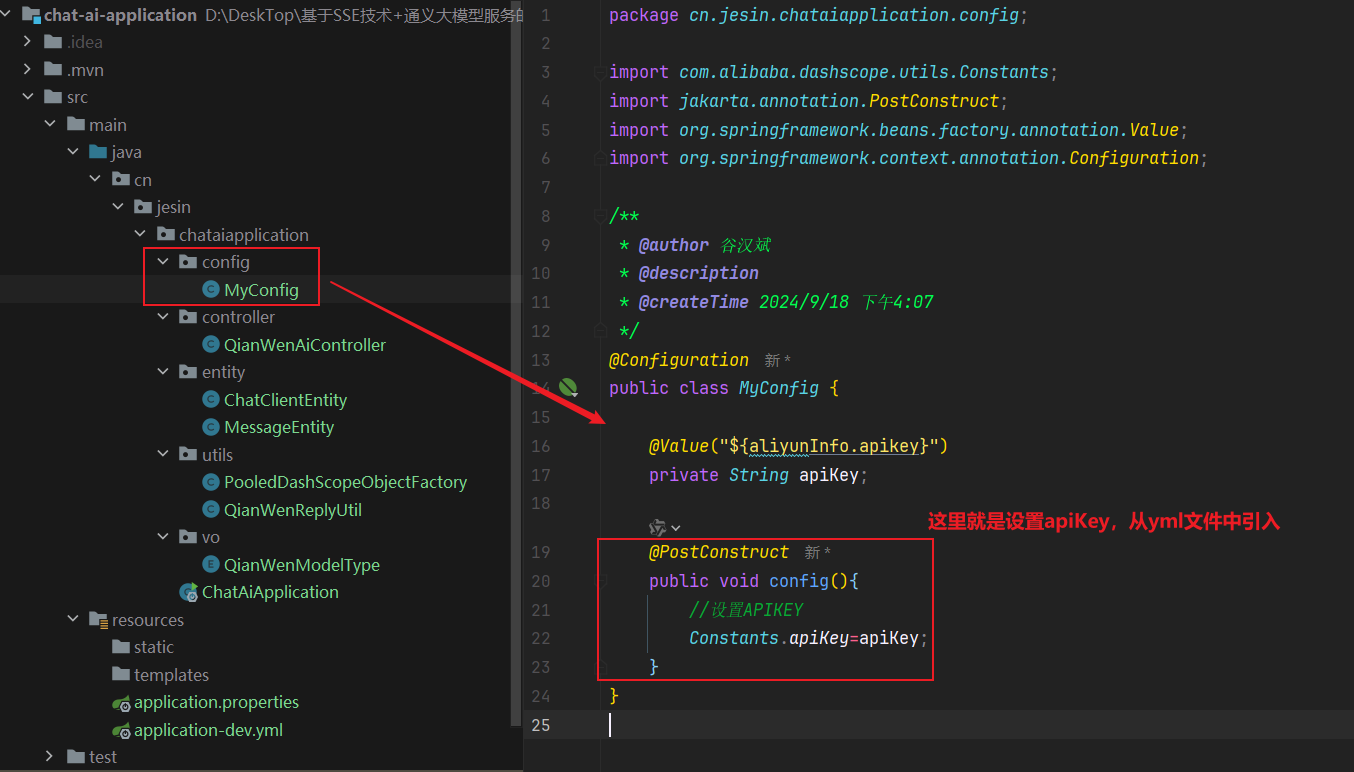Click the blue java source root folder icon

[98, 152]
